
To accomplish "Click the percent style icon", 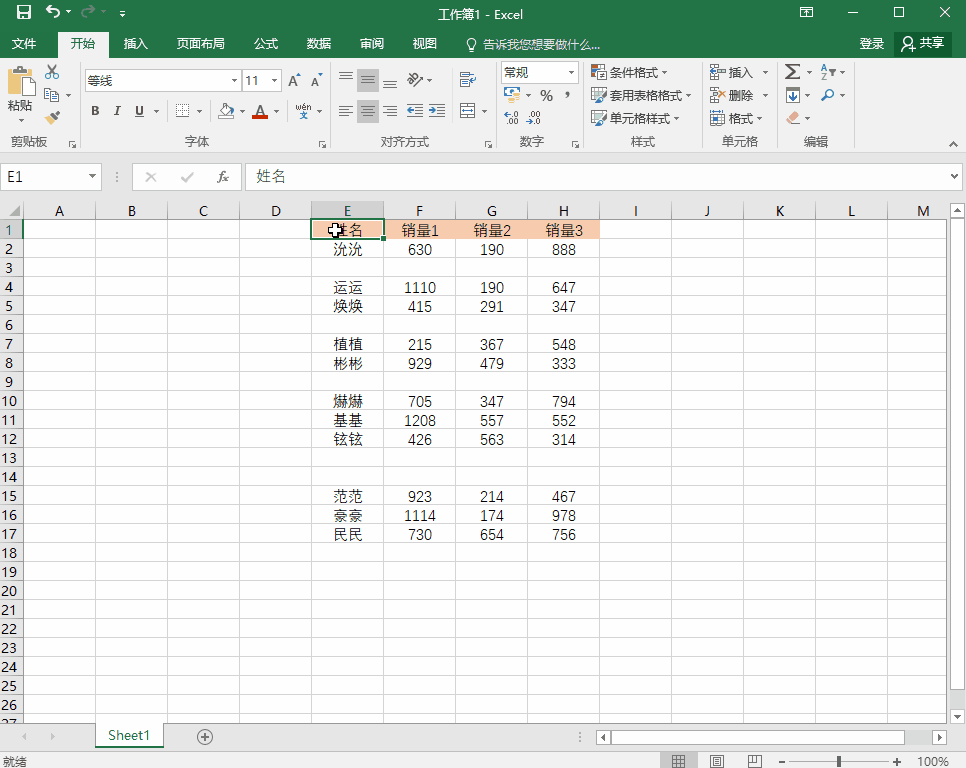I will [x=546, y=96].
